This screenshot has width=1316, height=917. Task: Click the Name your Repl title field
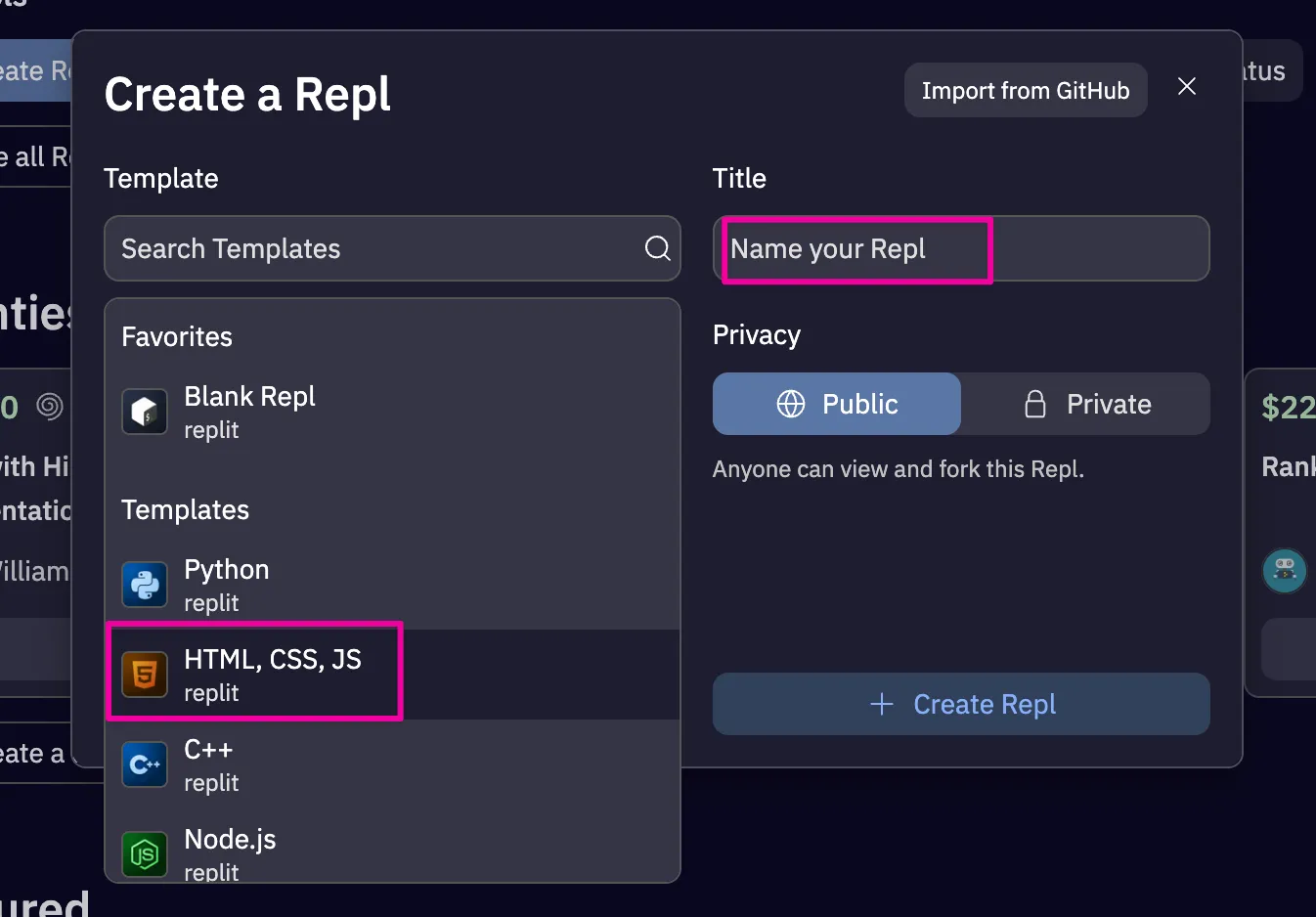[961, 248]
